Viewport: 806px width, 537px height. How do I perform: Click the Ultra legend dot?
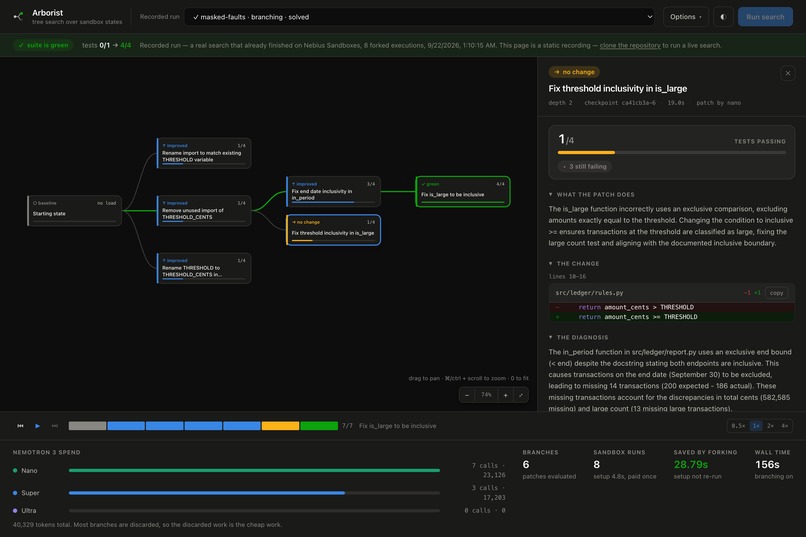(15, 510)
